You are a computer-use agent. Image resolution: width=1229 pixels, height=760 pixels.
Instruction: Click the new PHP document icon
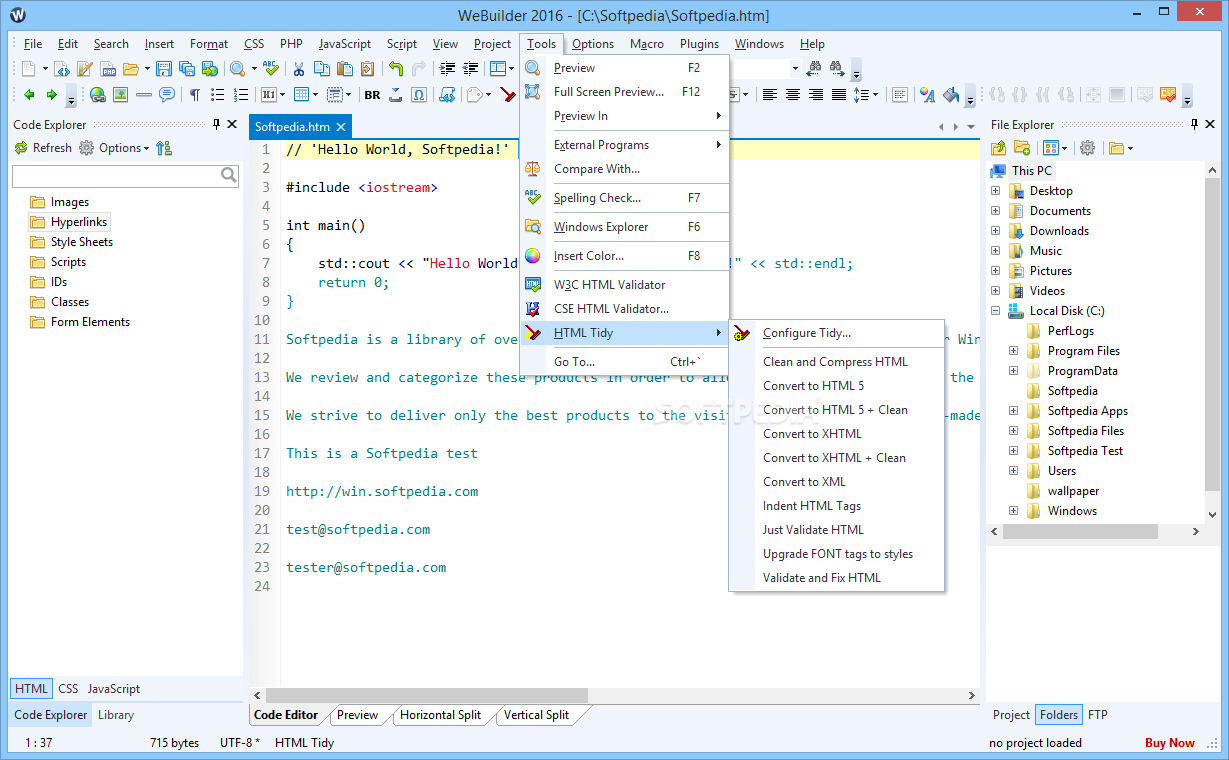(x=108, y=69)
